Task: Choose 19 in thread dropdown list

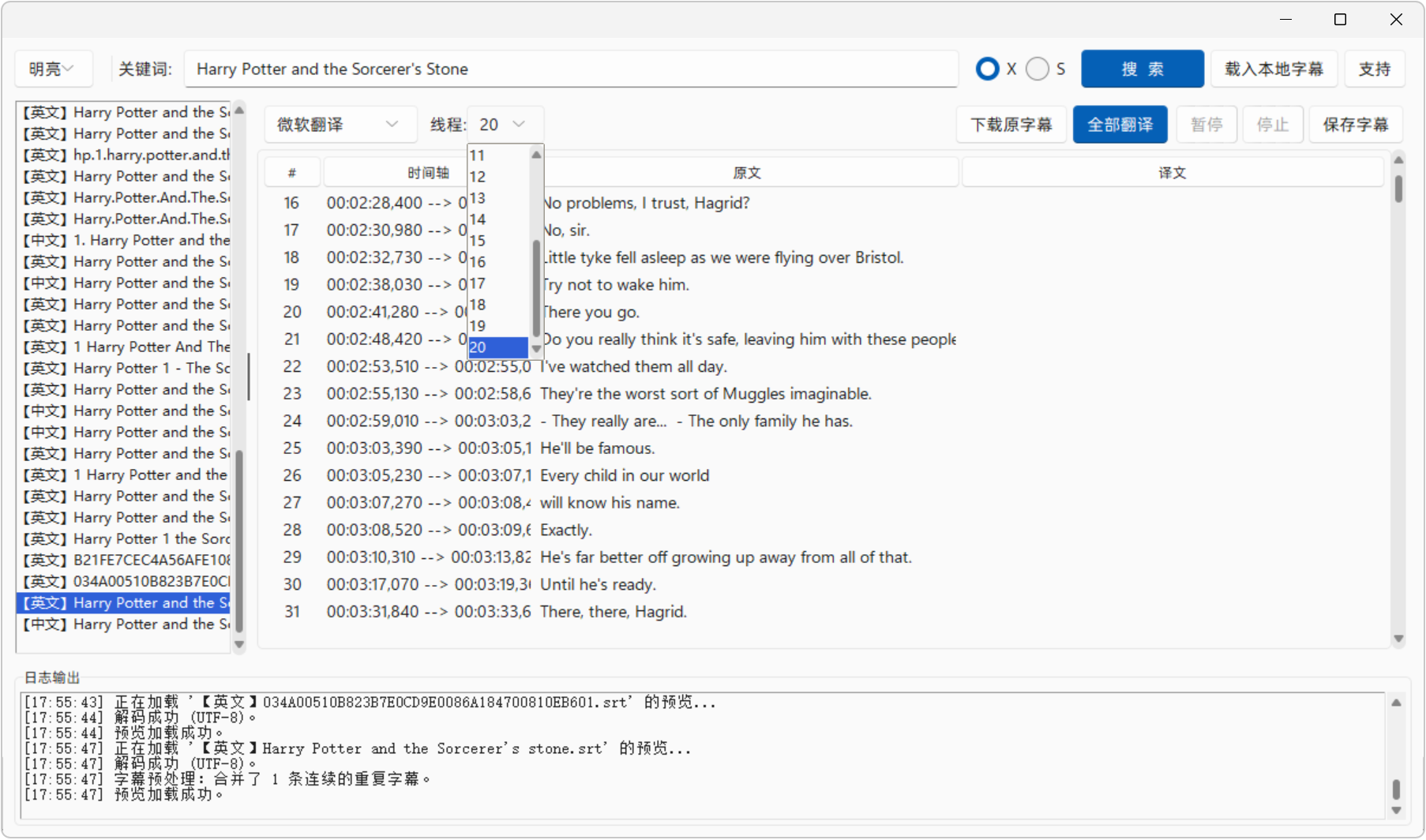Action: tap(498, 326)
